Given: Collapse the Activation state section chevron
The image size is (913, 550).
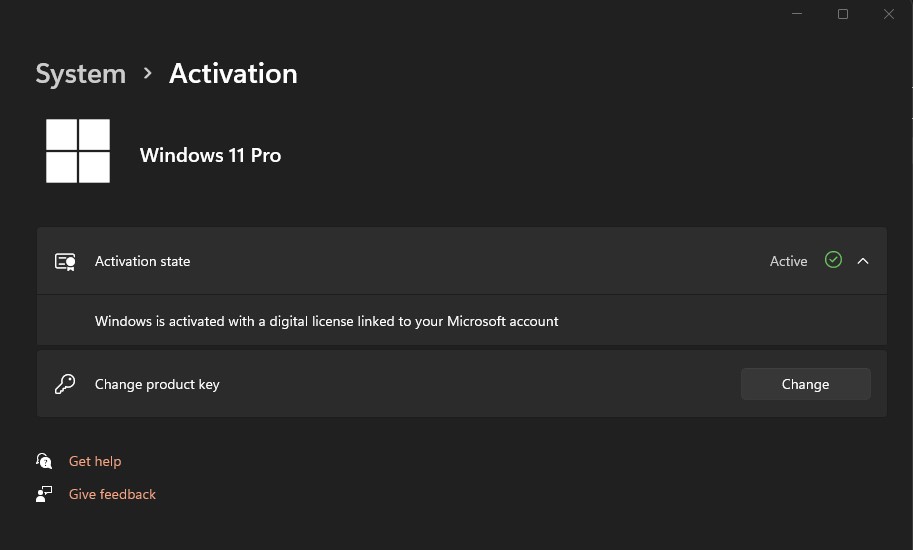Looking at the screenshot, I should [863, 261].
